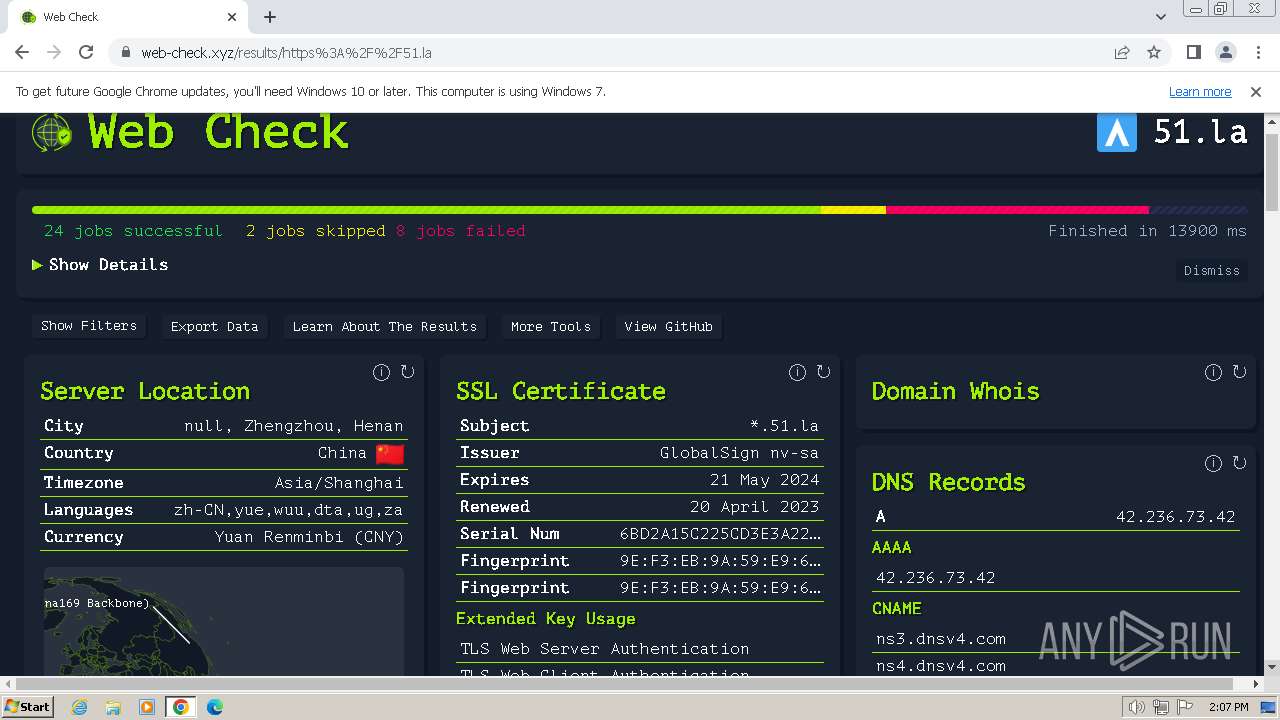Go back in browser history
1280x720 pixels.
coord(22,52)
